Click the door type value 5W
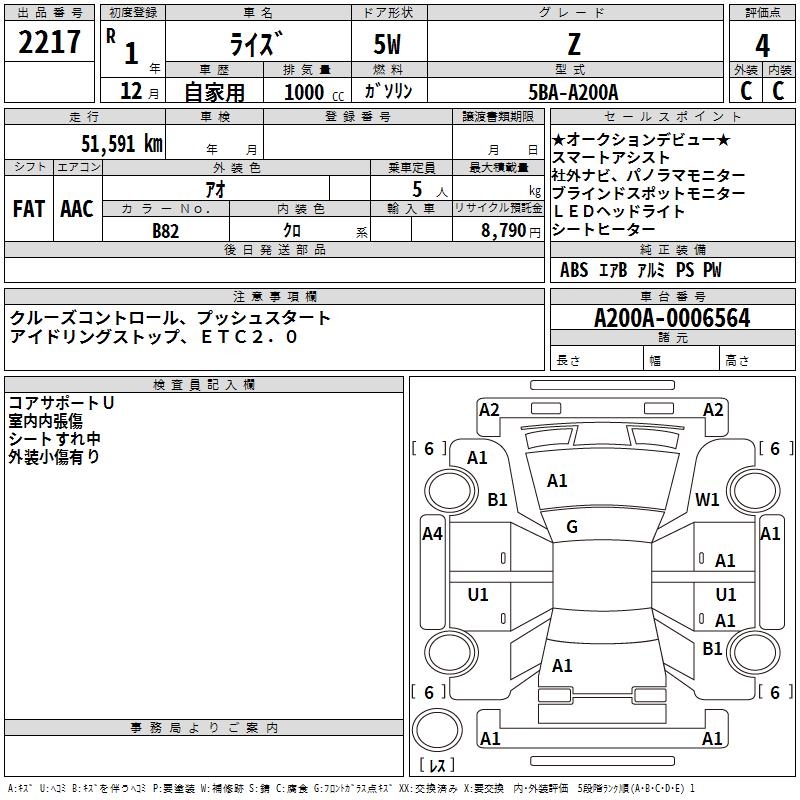The height and width of the screenshot is (800, 800). tap(388, 44)
